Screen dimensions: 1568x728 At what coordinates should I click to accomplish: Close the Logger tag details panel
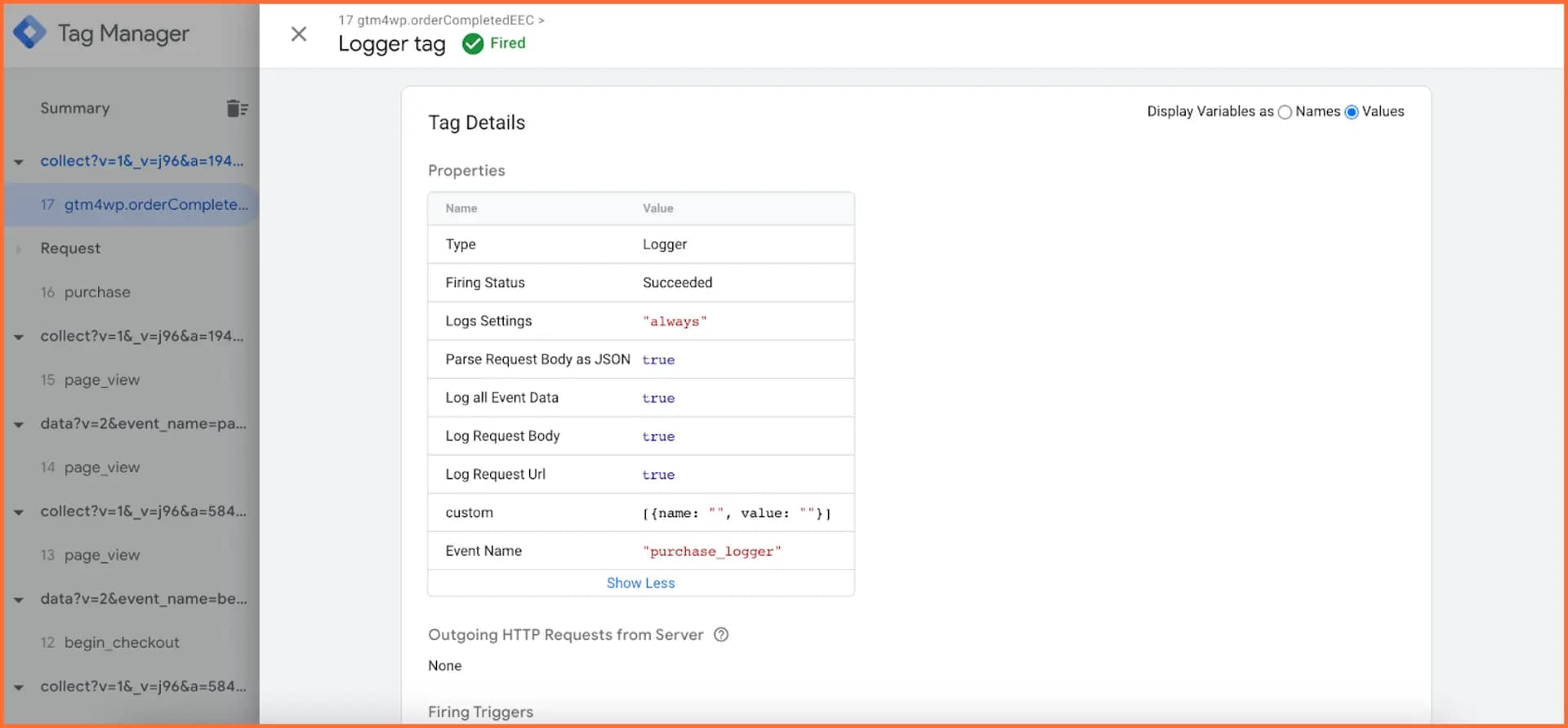pyautogui.click(x=299, y=33)
